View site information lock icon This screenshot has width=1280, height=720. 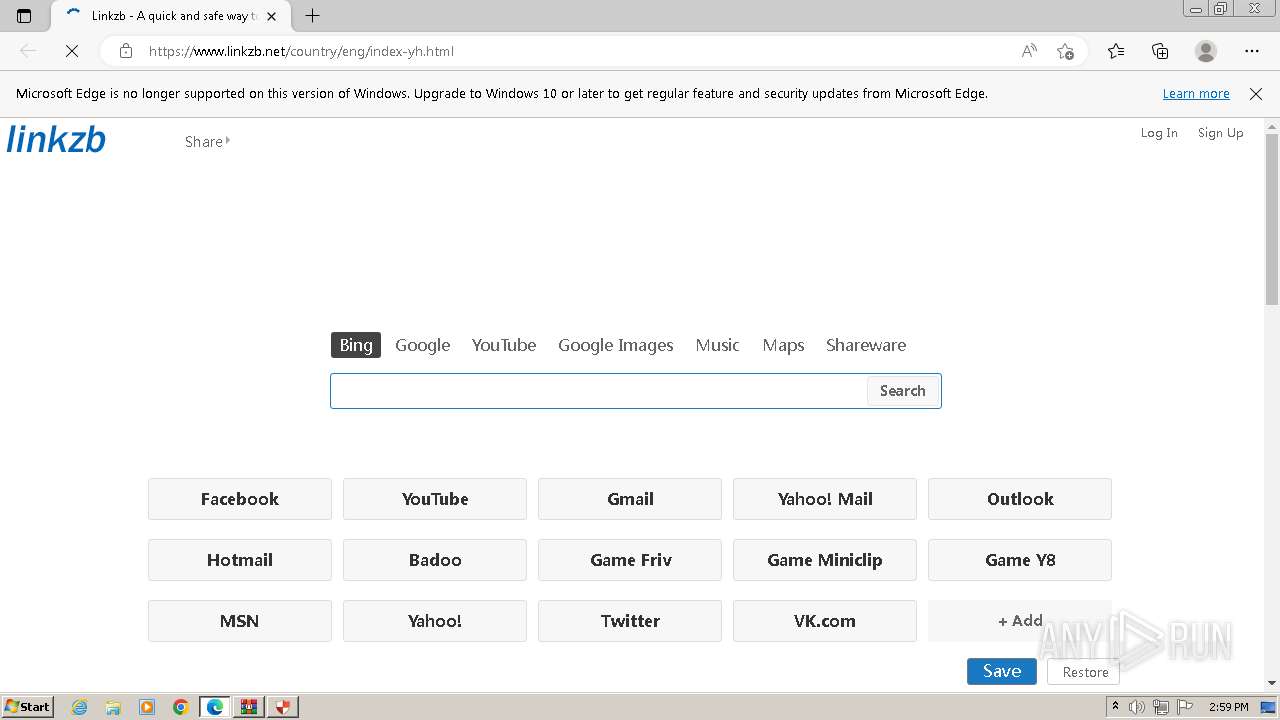pos(125,51)
